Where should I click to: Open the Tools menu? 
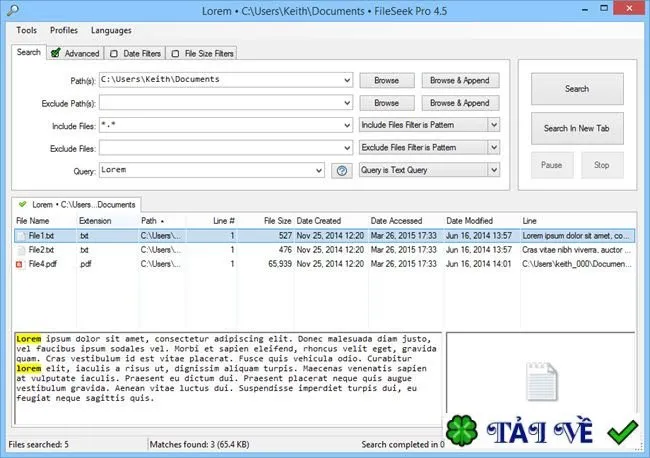point(27,30)
